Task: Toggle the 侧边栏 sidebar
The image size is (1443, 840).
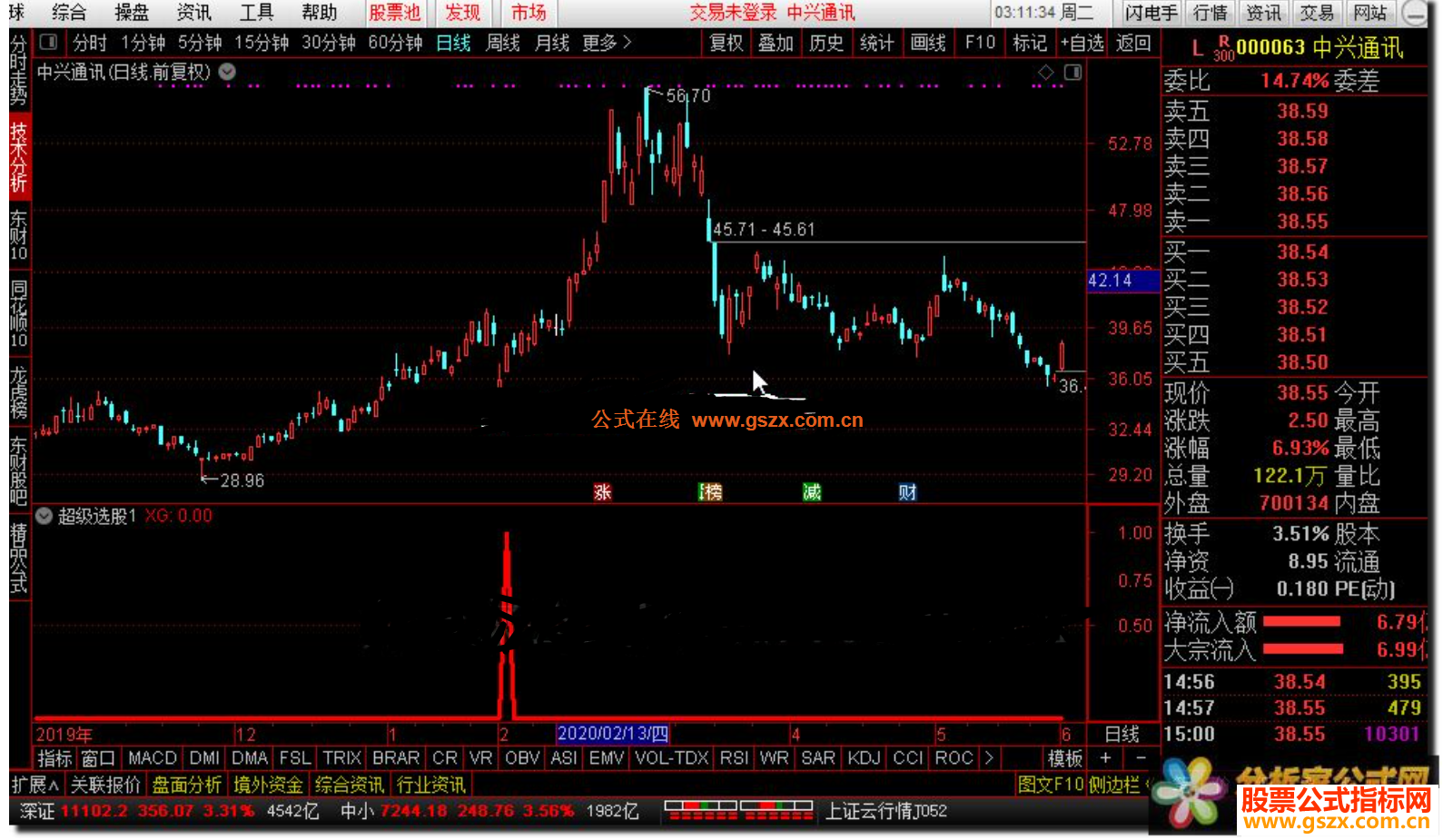Action: click(1114, 785)
